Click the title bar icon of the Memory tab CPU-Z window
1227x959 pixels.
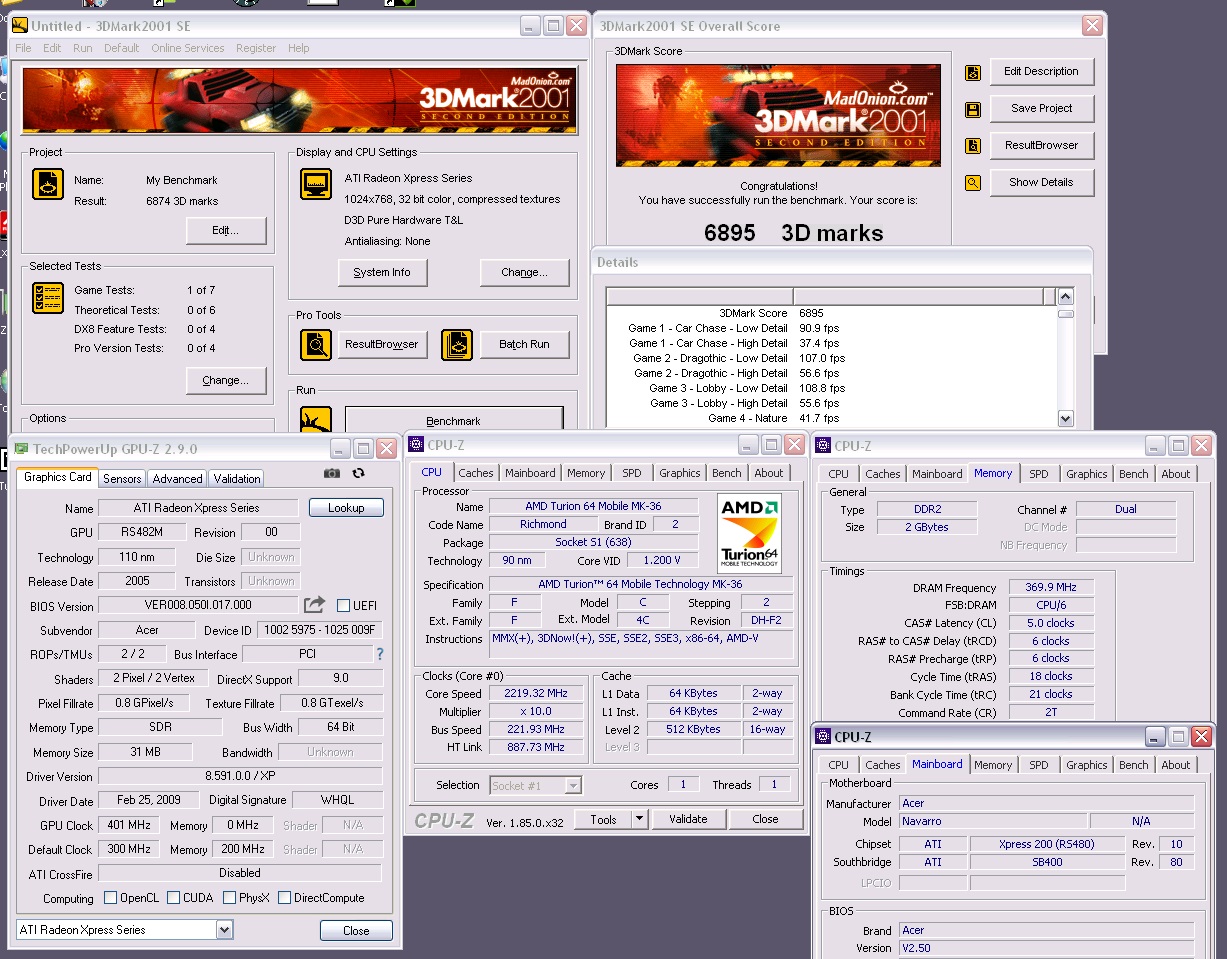[x=822, y=446]
